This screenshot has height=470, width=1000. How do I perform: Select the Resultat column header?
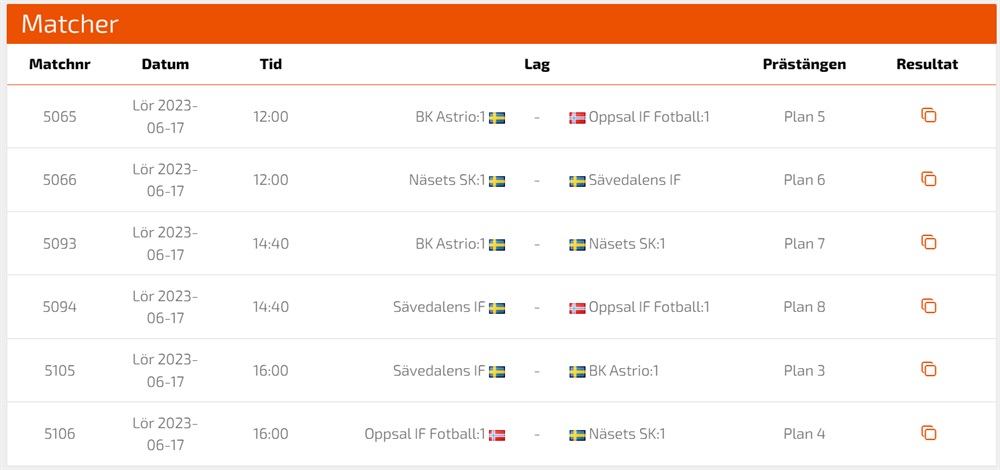point(927,64)
